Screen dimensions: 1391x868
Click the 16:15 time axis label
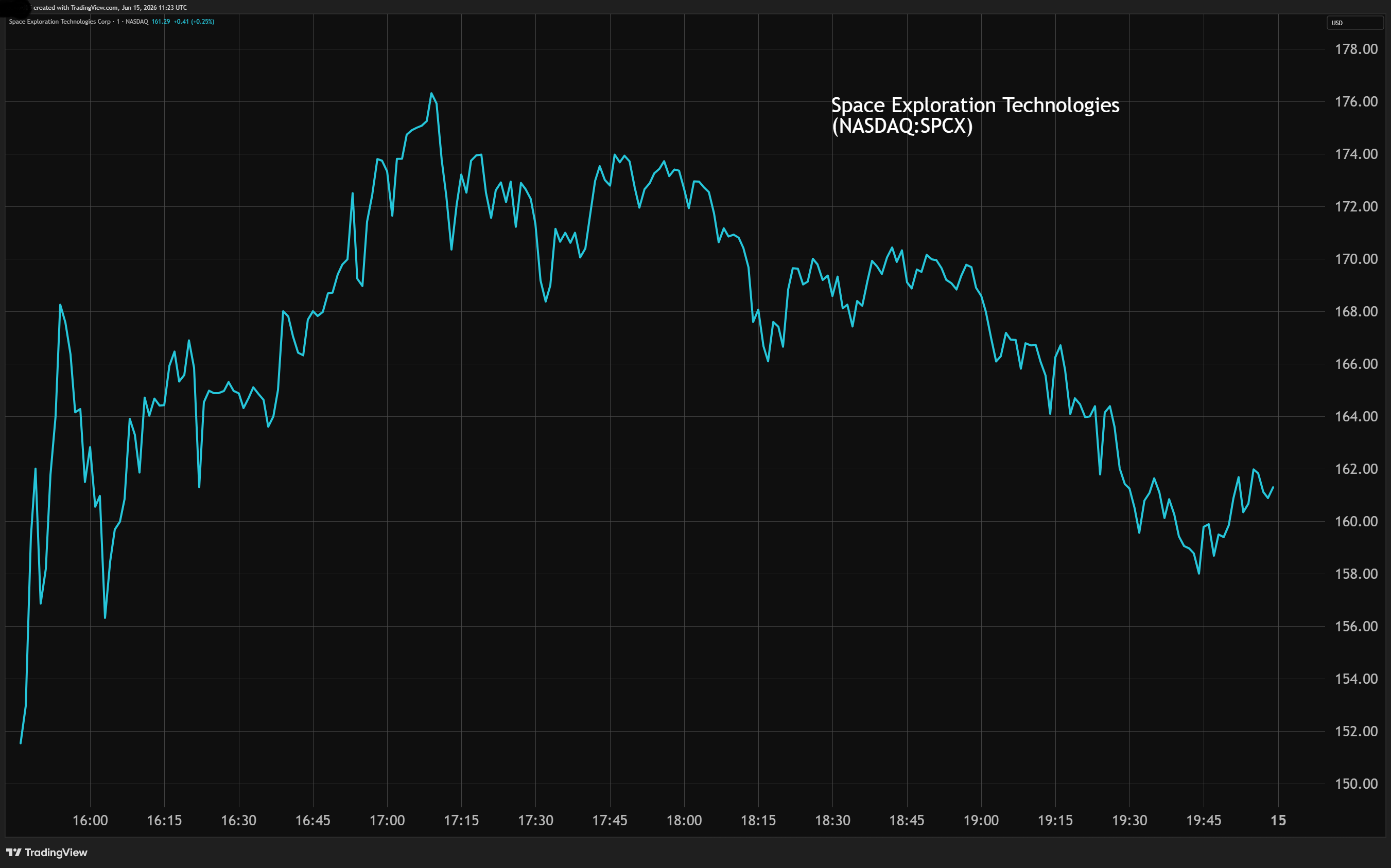[x=164, y=820]
